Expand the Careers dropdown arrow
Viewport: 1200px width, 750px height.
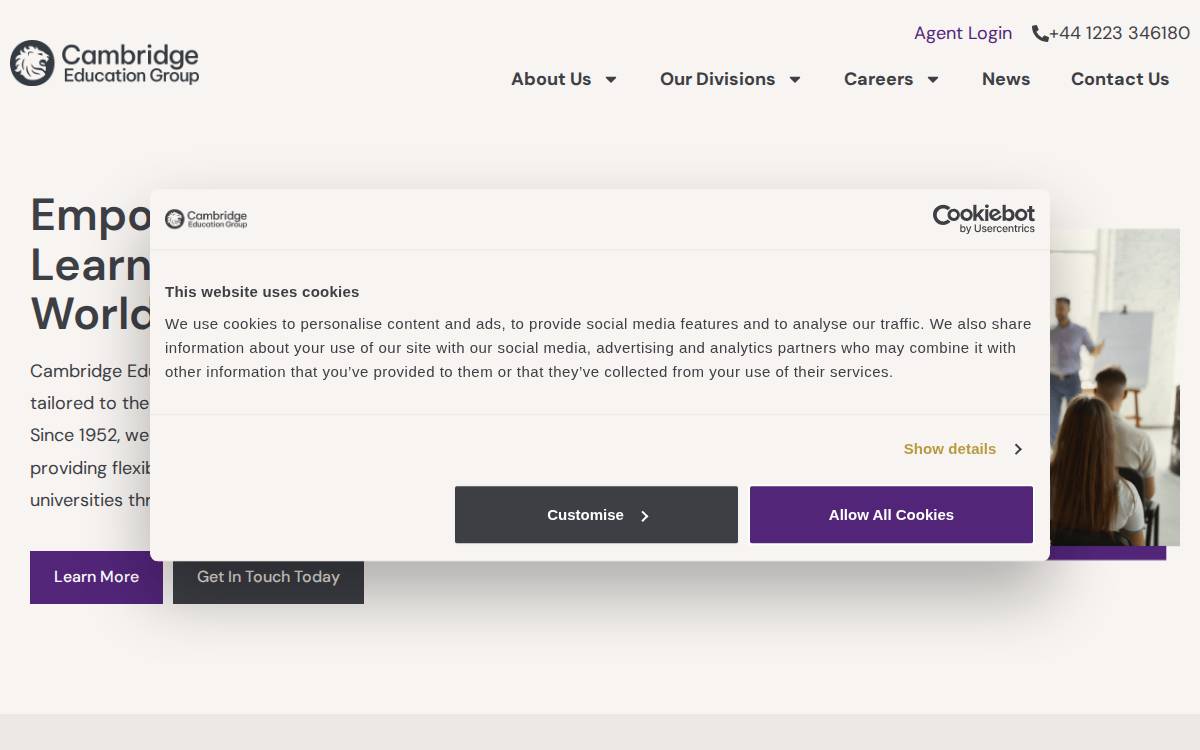(x=933, y=79)
